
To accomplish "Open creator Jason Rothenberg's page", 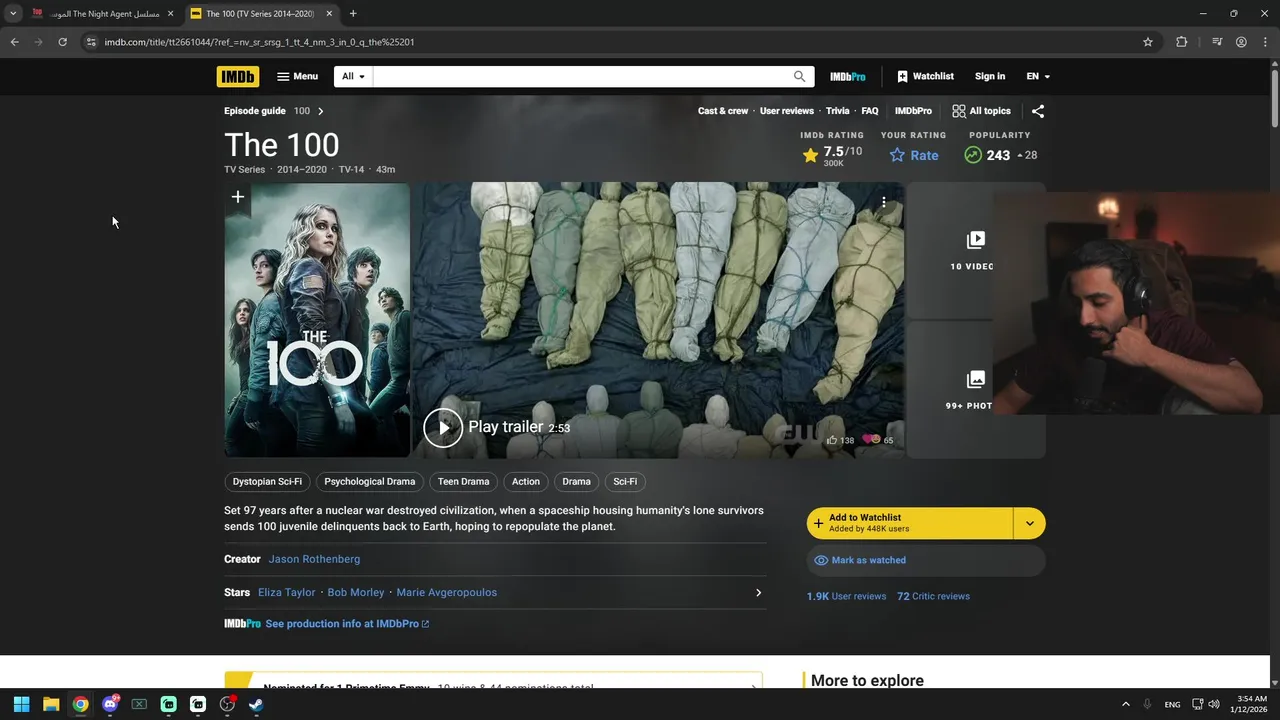I will pyautogui.click(x=314, y=559).
